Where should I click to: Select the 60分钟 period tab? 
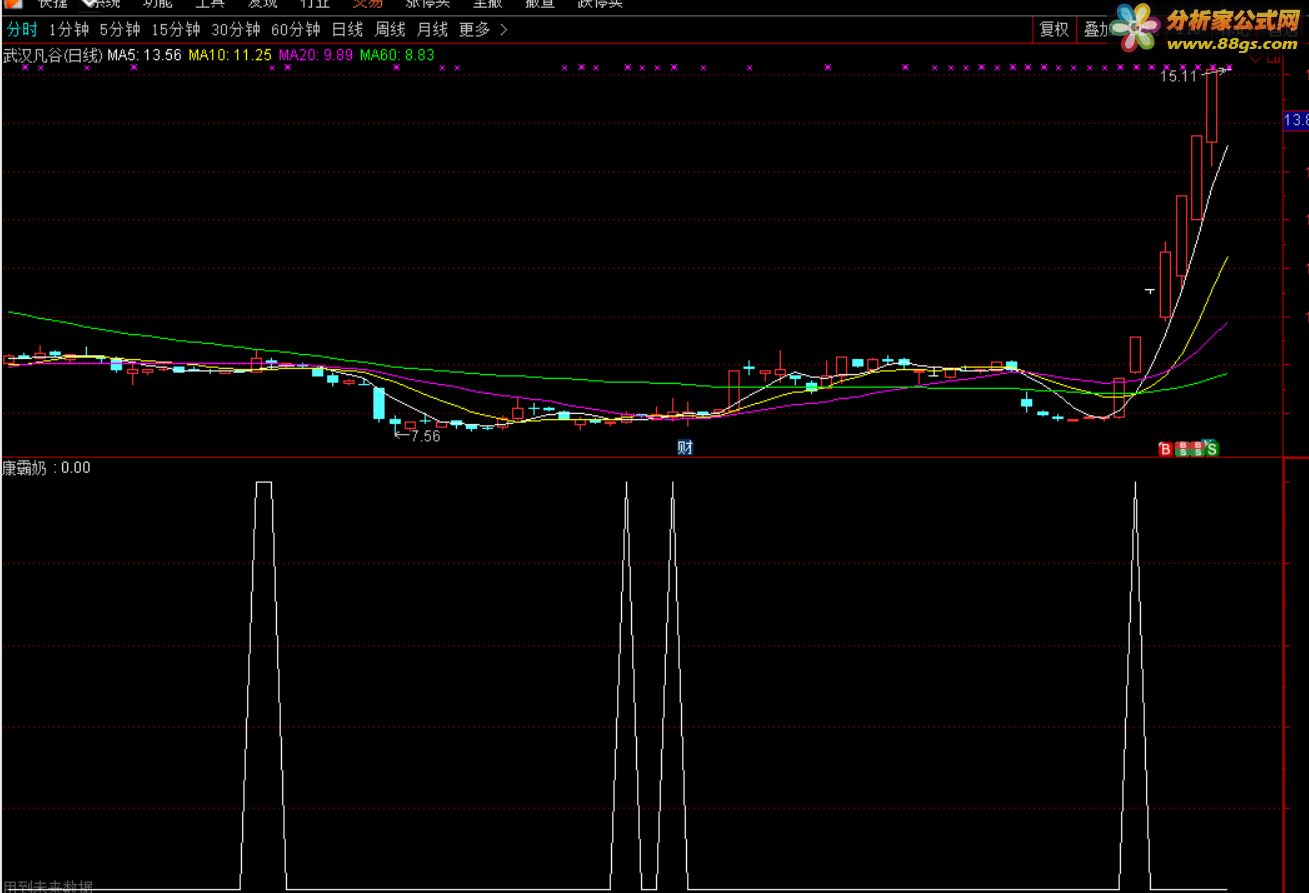(296, 30)
